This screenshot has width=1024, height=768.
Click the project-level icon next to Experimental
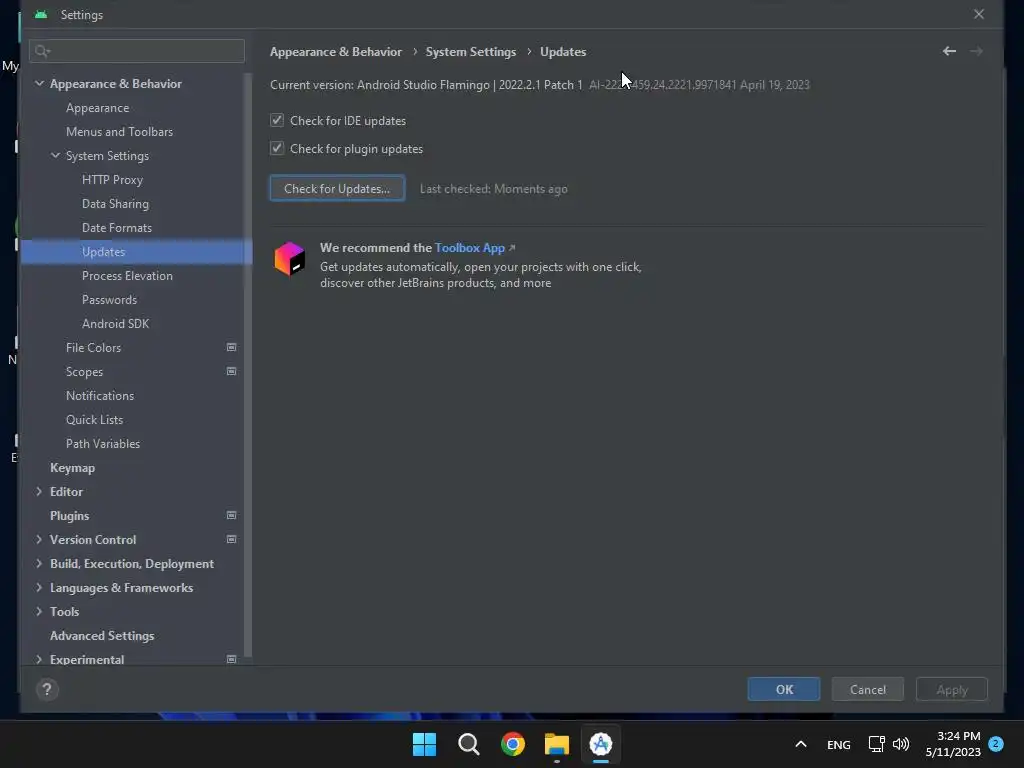coord(231,660)
